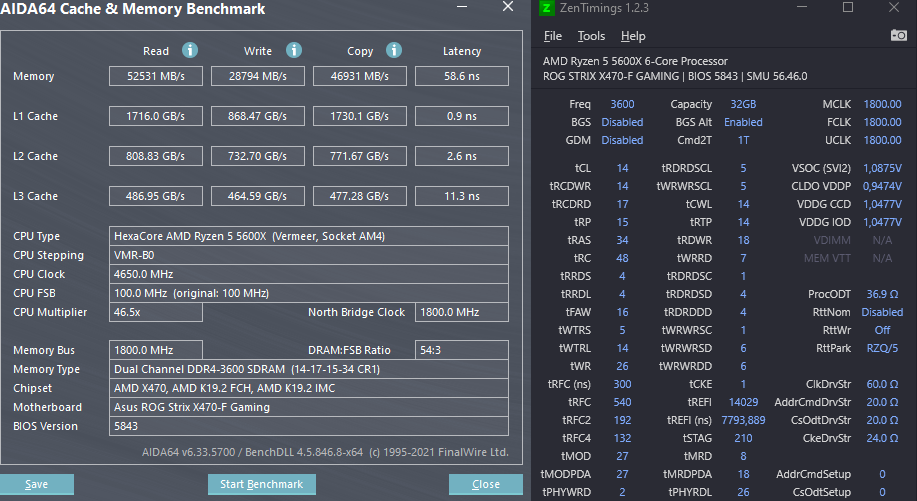The height and width of the screenshot is (501, 917).
Task: Click the tRAS value 34
Action: 622,240
